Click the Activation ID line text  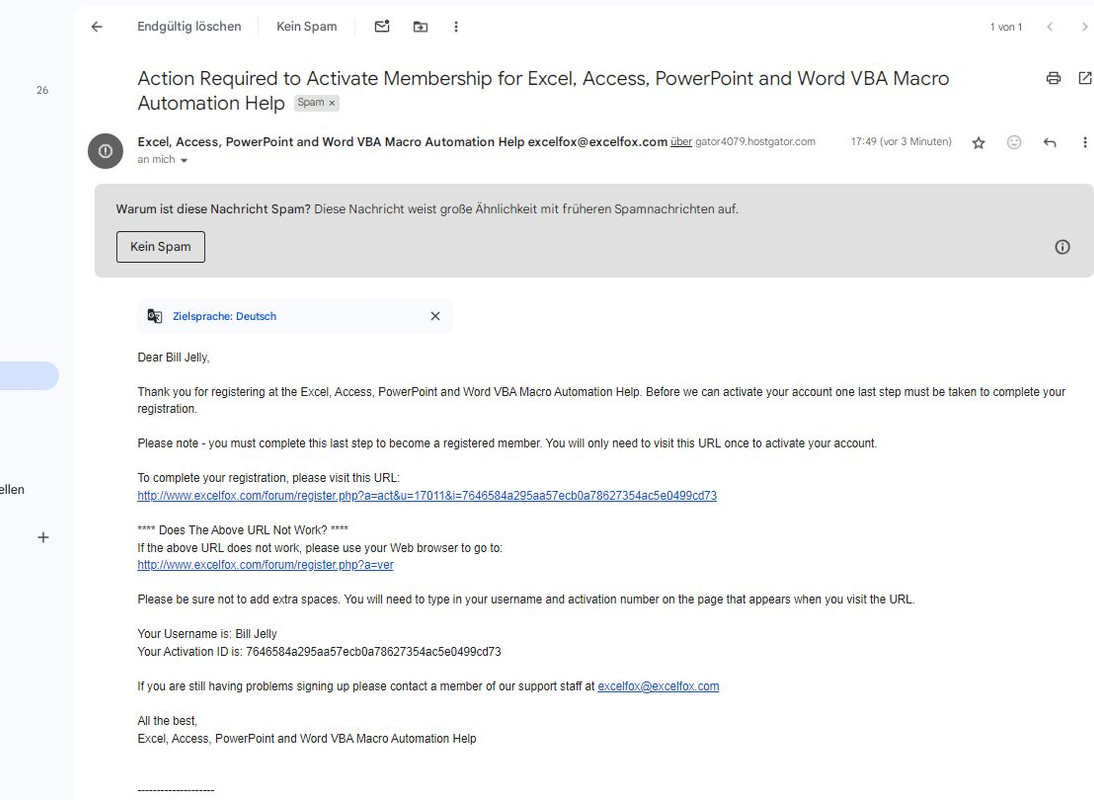point(319,651)
